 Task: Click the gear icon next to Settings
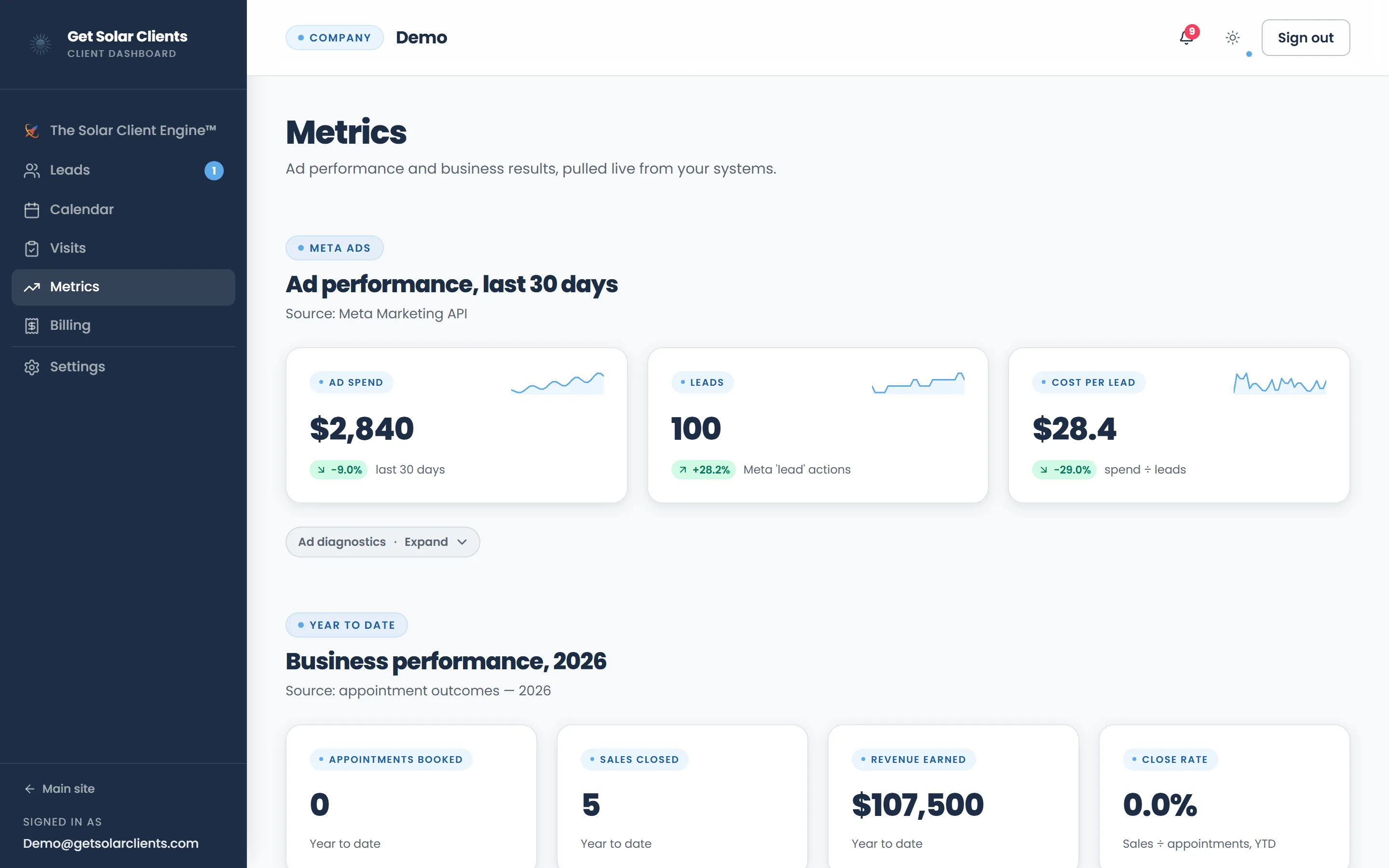(31, 367)
